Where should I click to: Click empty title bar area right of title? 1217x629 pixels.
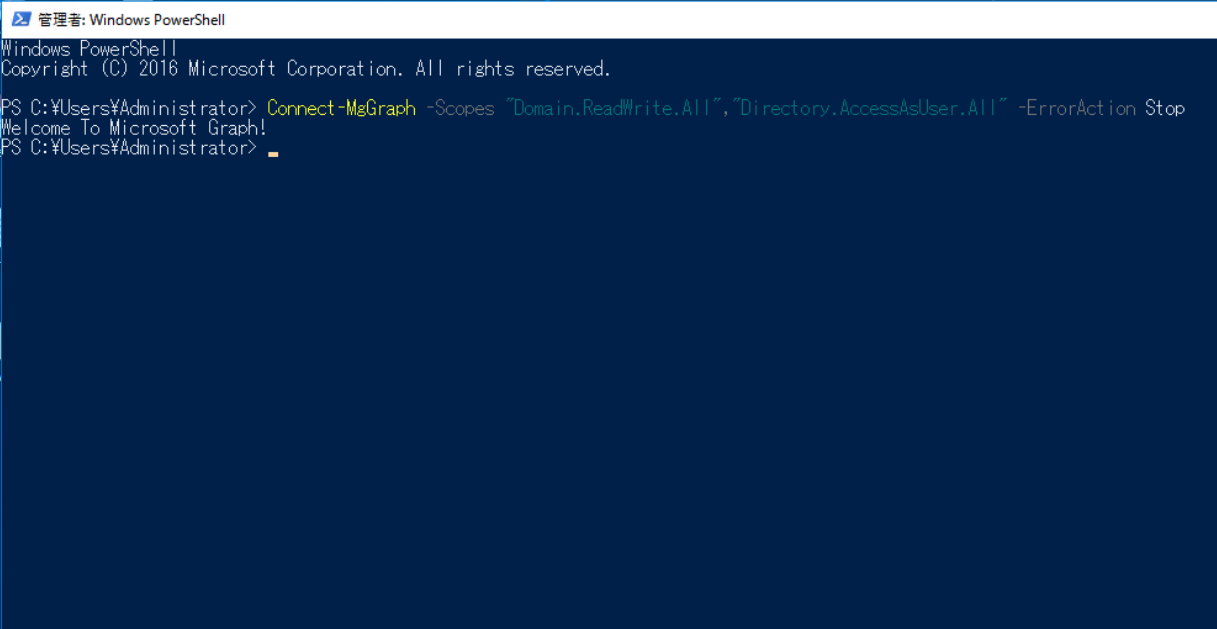click(720, 19)
